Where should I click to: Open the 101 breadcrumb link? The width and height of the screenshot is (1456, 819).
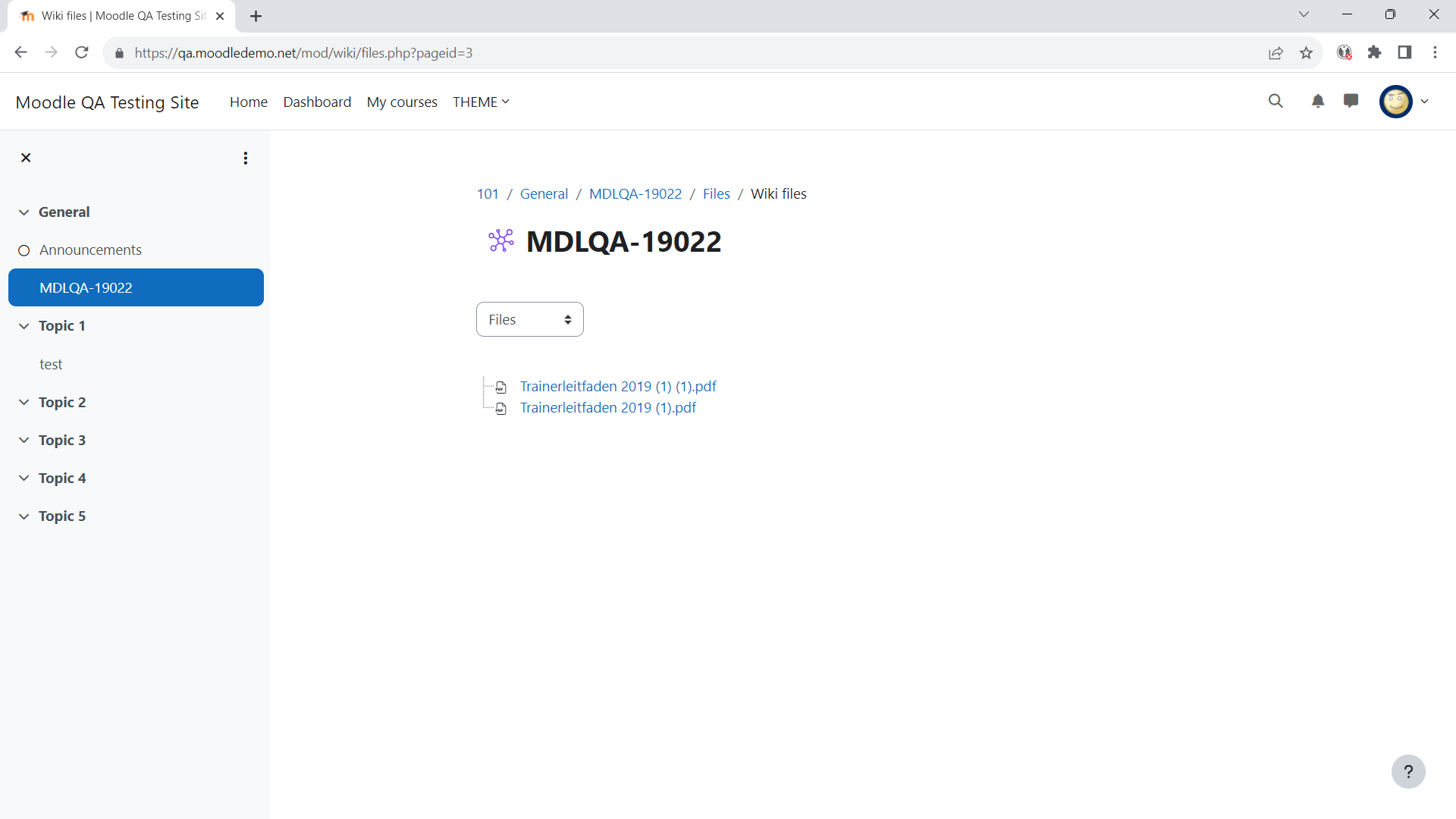488,193
